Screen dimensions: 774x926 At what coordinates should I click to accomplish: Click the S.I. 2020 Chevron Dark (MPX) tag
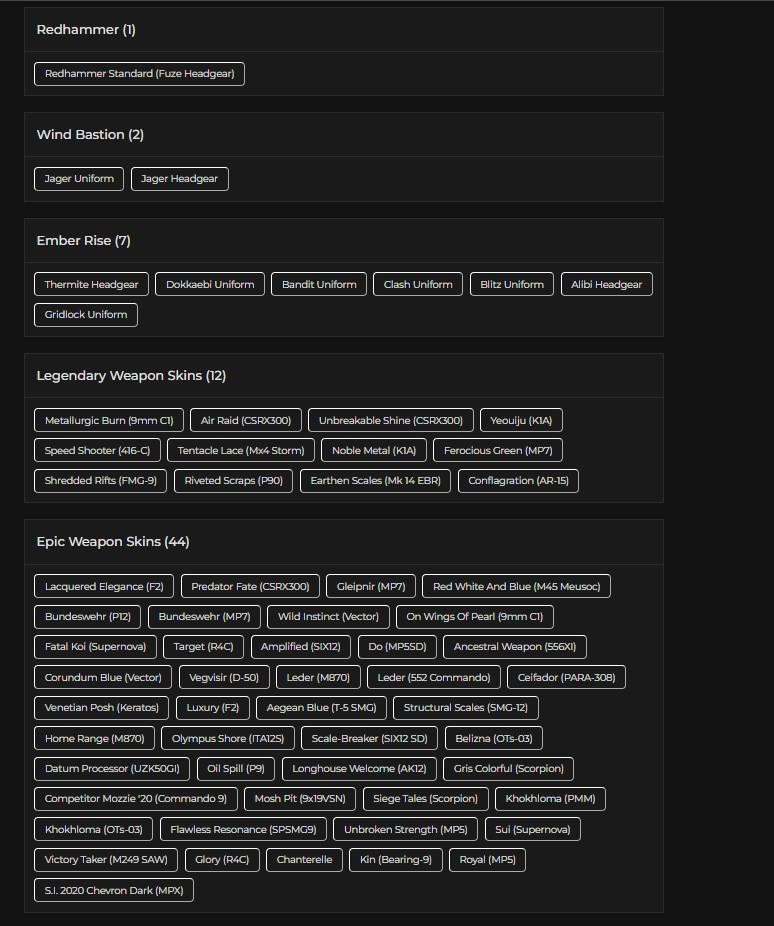pos(114,890)
